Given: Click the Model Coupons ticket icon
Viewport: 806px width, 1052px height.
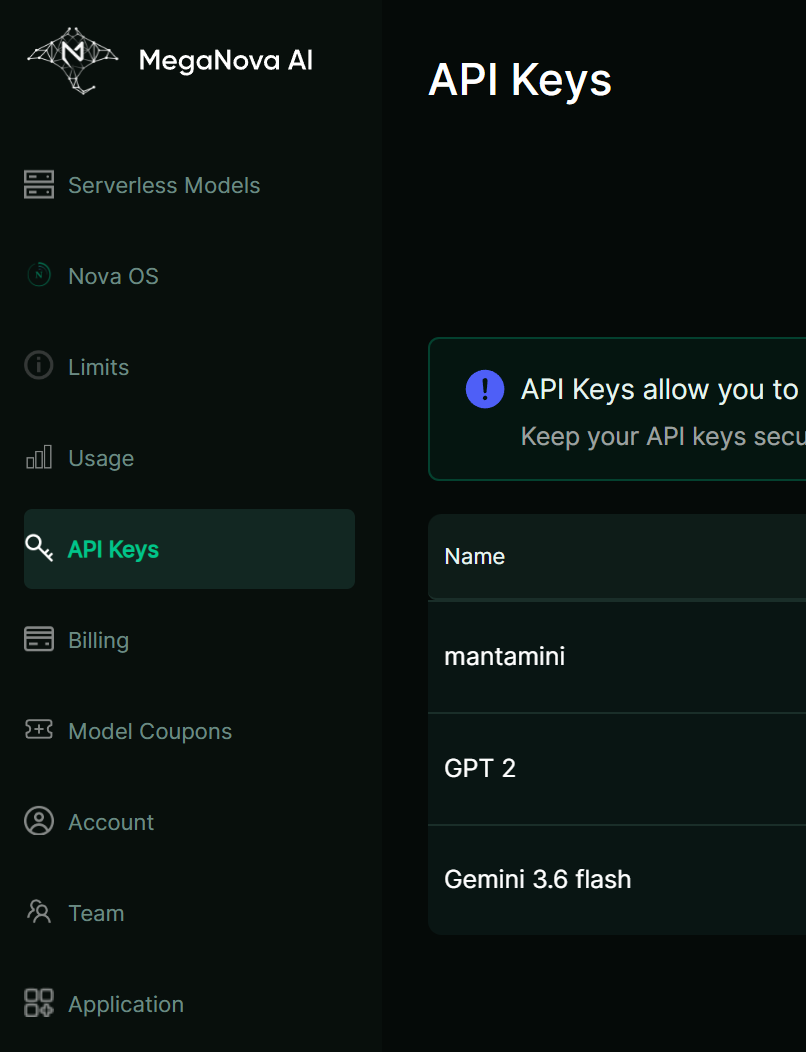Looking at the screenshot, I should pos(39,729).
